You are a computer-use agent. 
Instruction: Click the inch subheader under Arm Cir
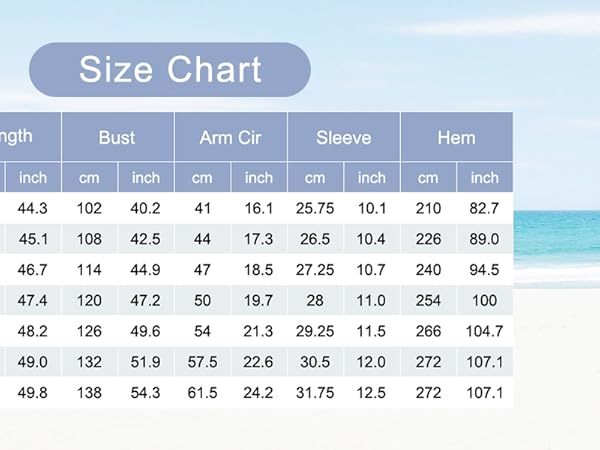tap(259, 178)
